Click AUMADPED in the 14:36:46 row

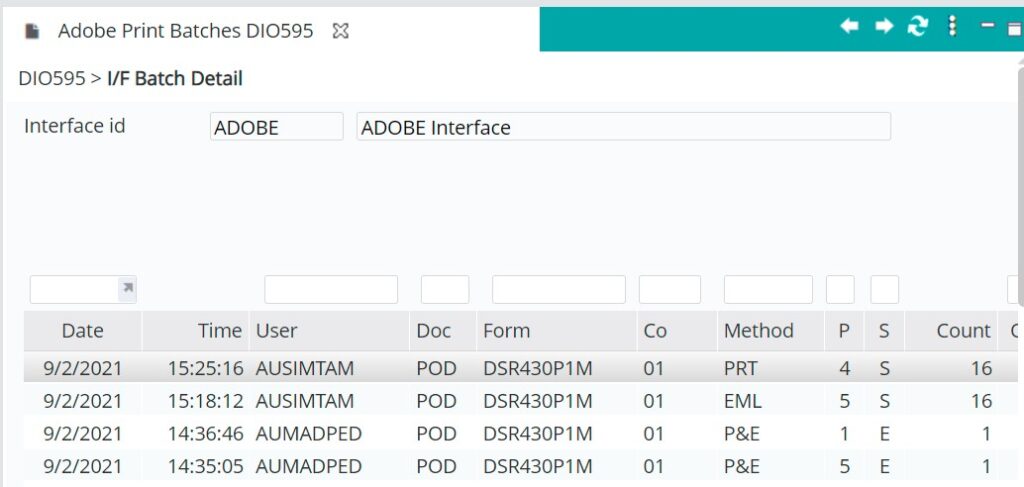tap(308, 434)
